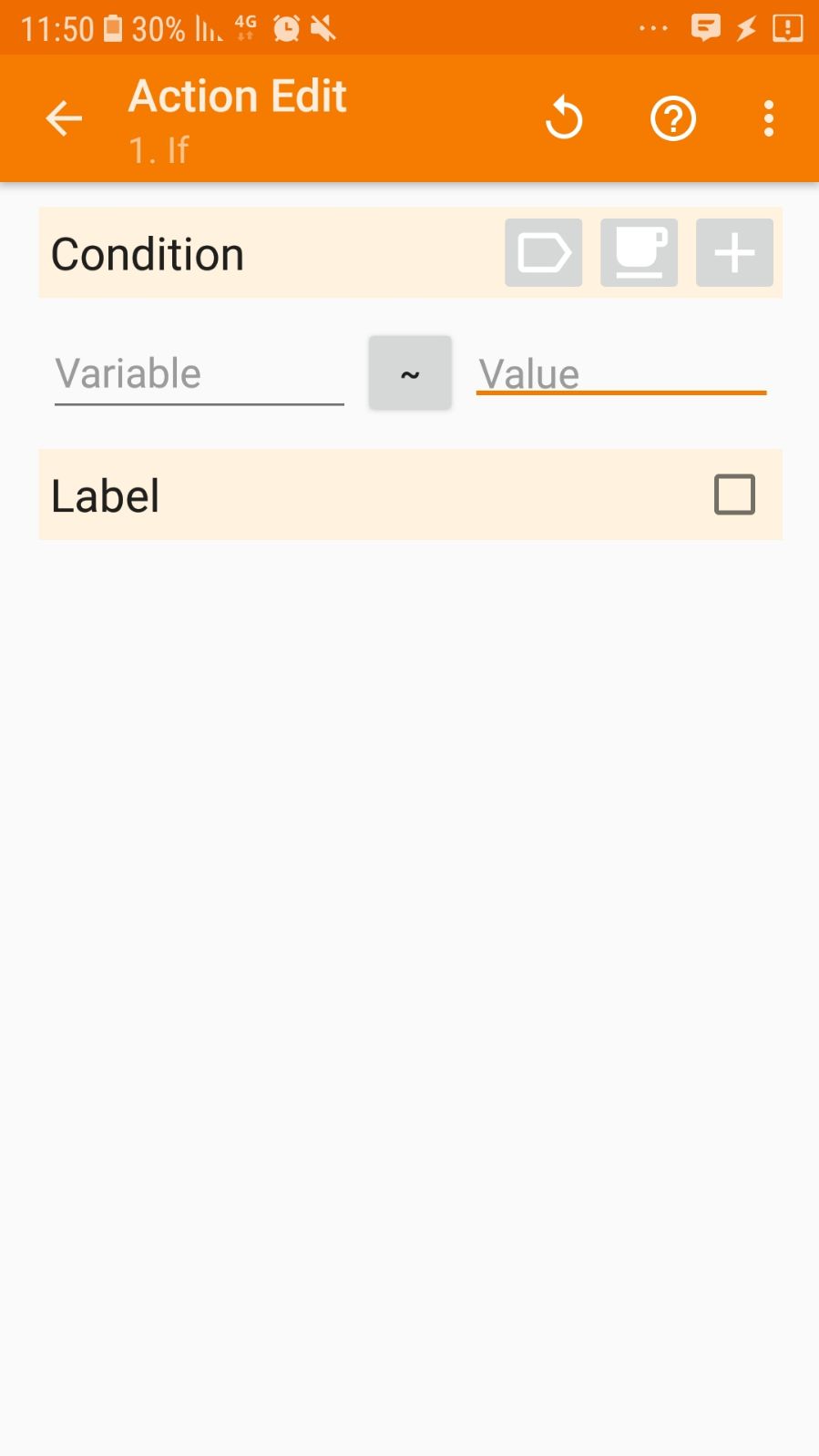Click the undo/revert circular arrow icon

(x=564, y=118)
